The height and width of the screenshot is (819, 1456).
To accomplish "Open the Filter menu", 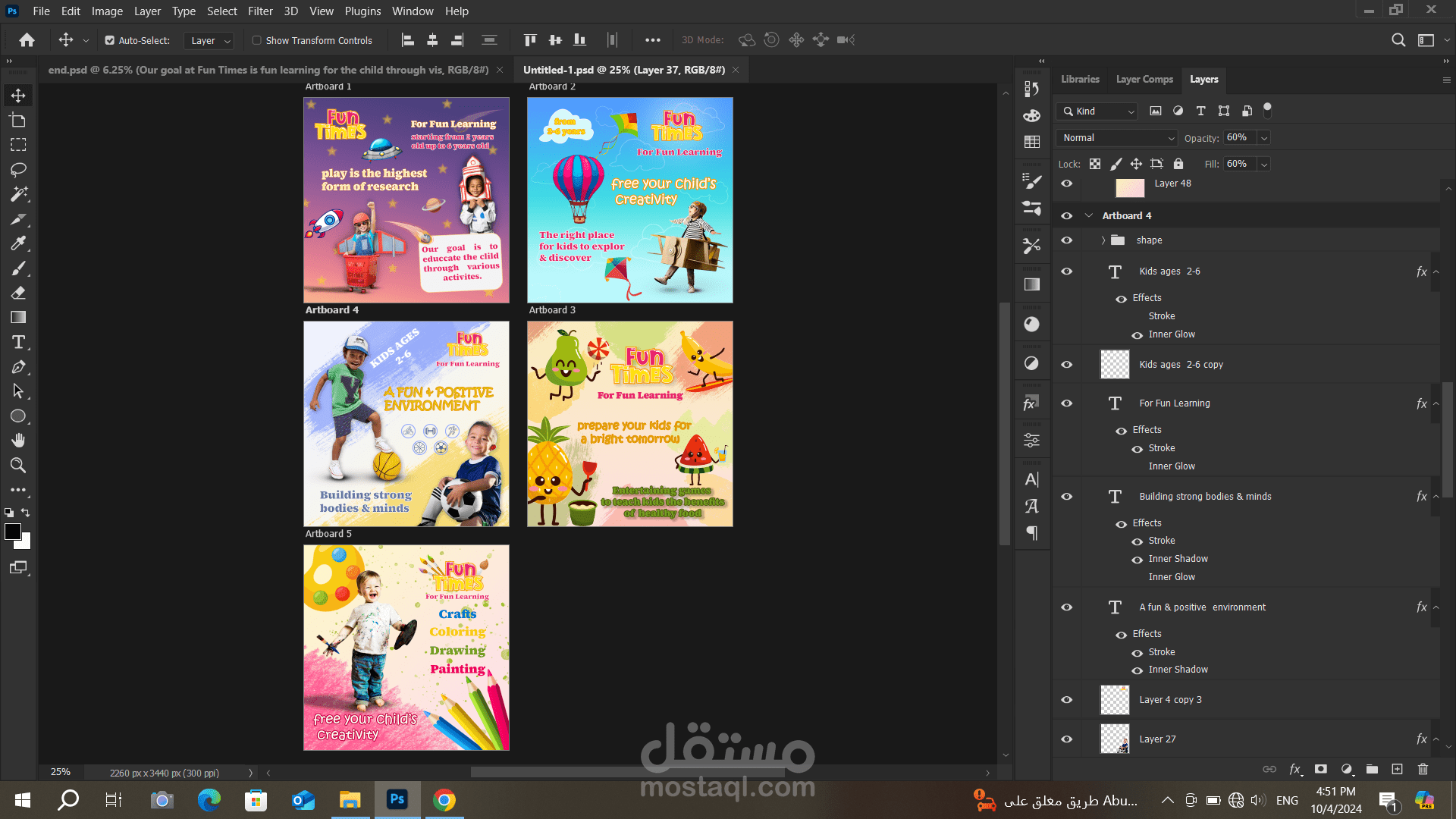I will tap(260, 11).
